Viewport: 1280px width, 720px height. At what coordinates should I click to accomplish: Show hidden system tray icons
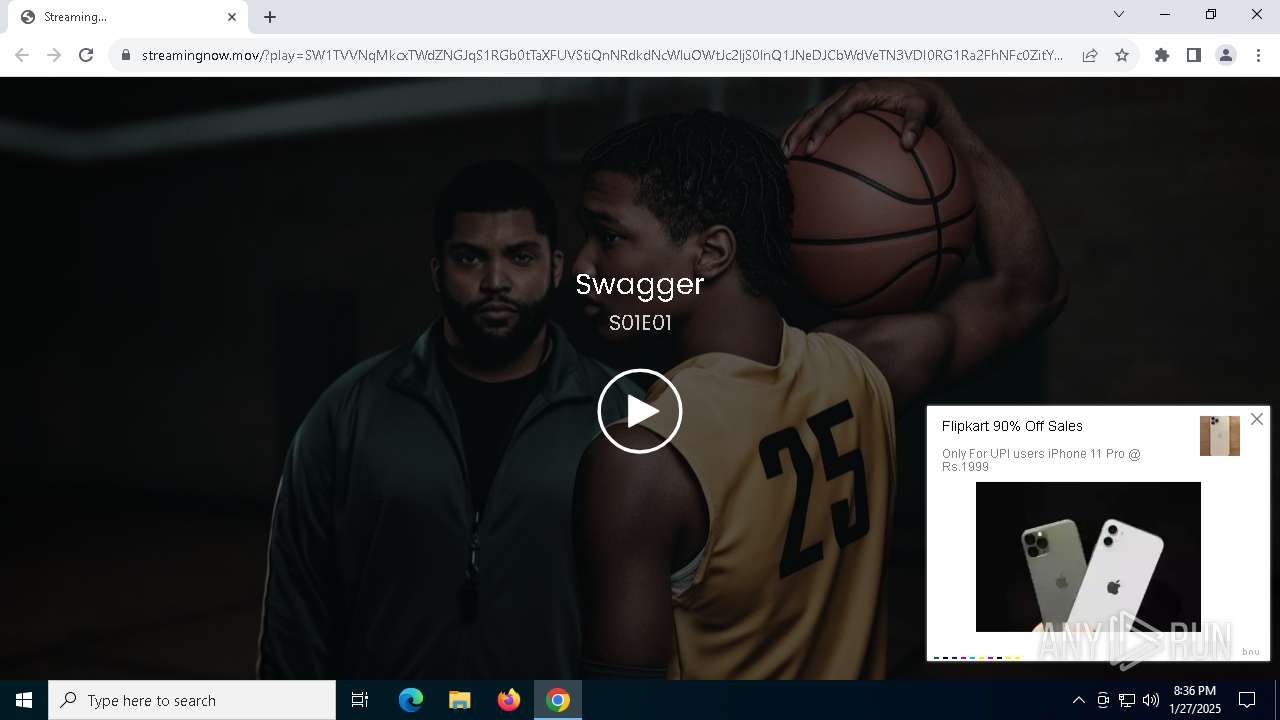[x=1078, y=700]
